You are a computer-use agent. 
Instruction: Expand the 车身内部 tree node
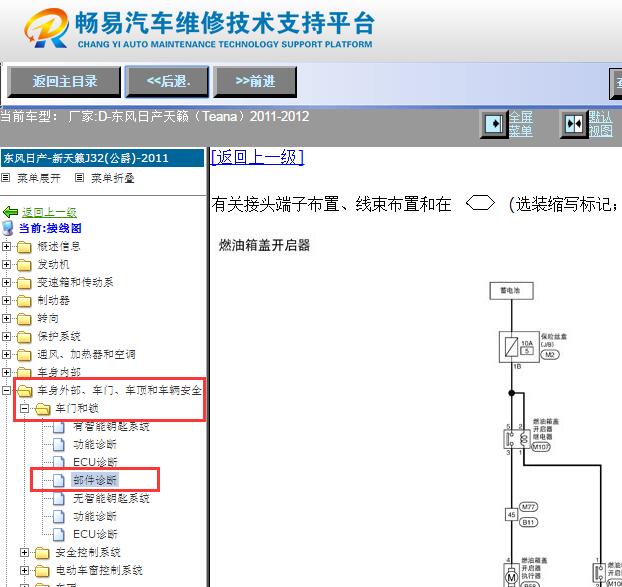(x=6, y=372)
